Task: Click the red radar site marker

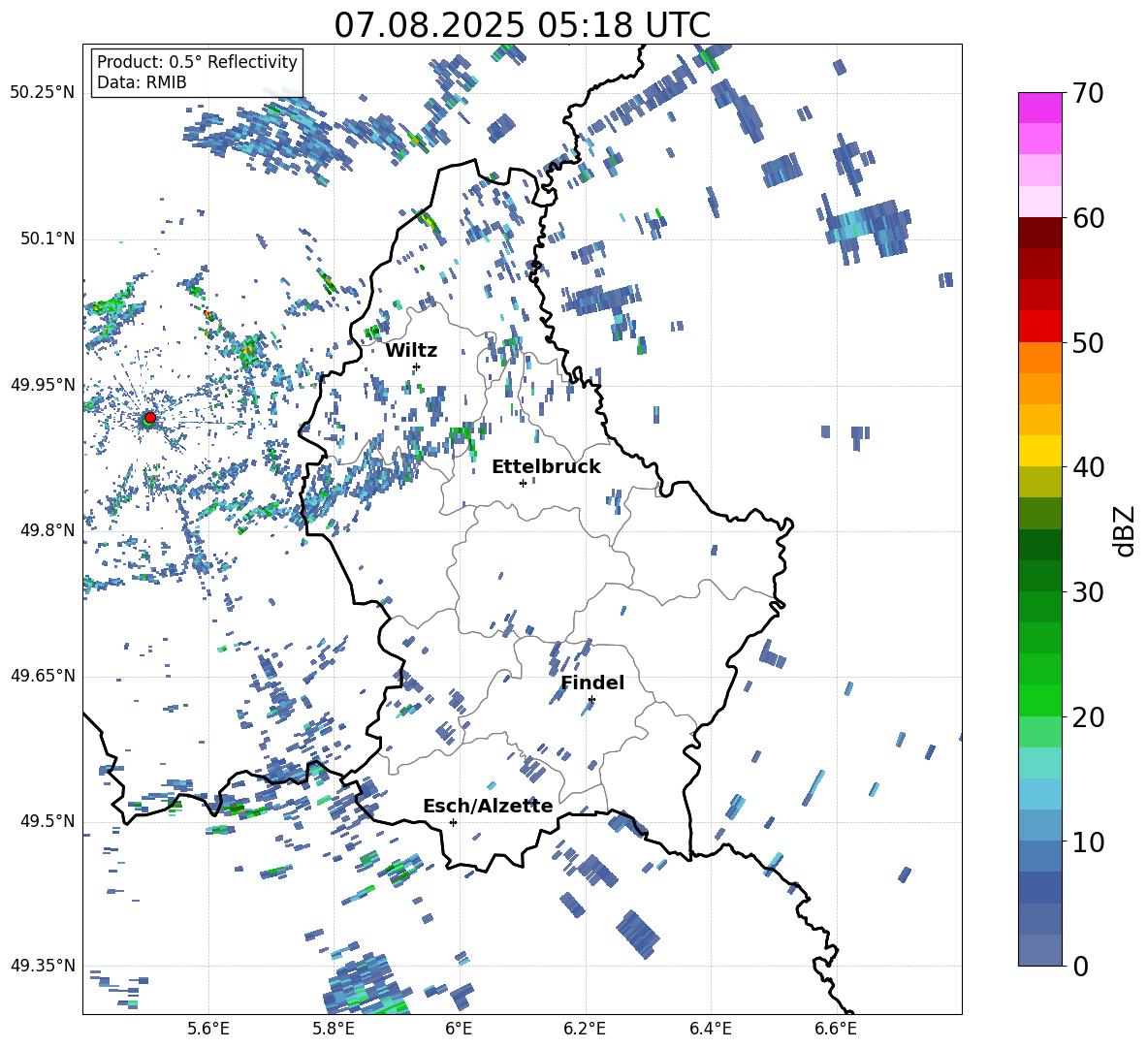Action: coord(150,417)
